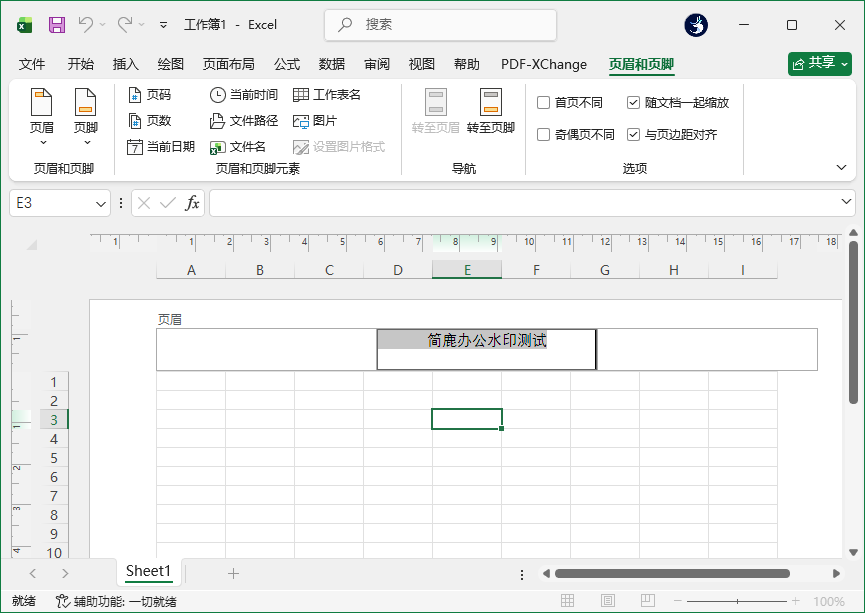865x613 pixels.
Task: Disable scale with document option
Action: 632,101
